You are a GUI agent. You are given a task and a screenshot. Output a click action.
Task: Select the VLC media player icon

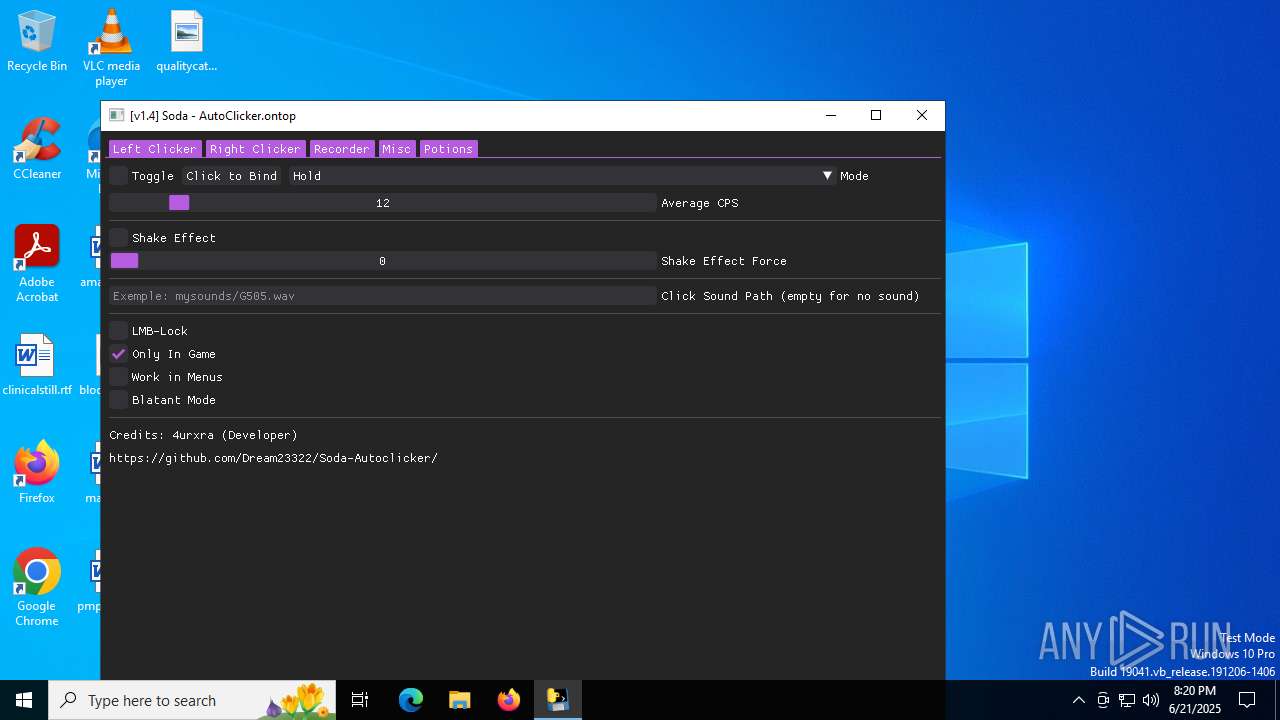(x=111, y=48)
